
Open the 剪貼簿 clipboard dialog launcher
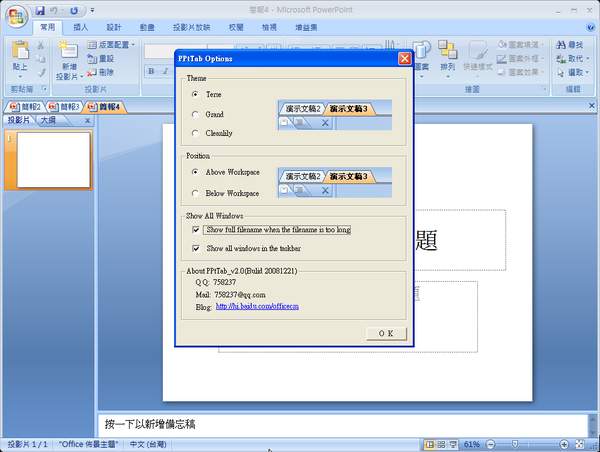coord(44,89)
